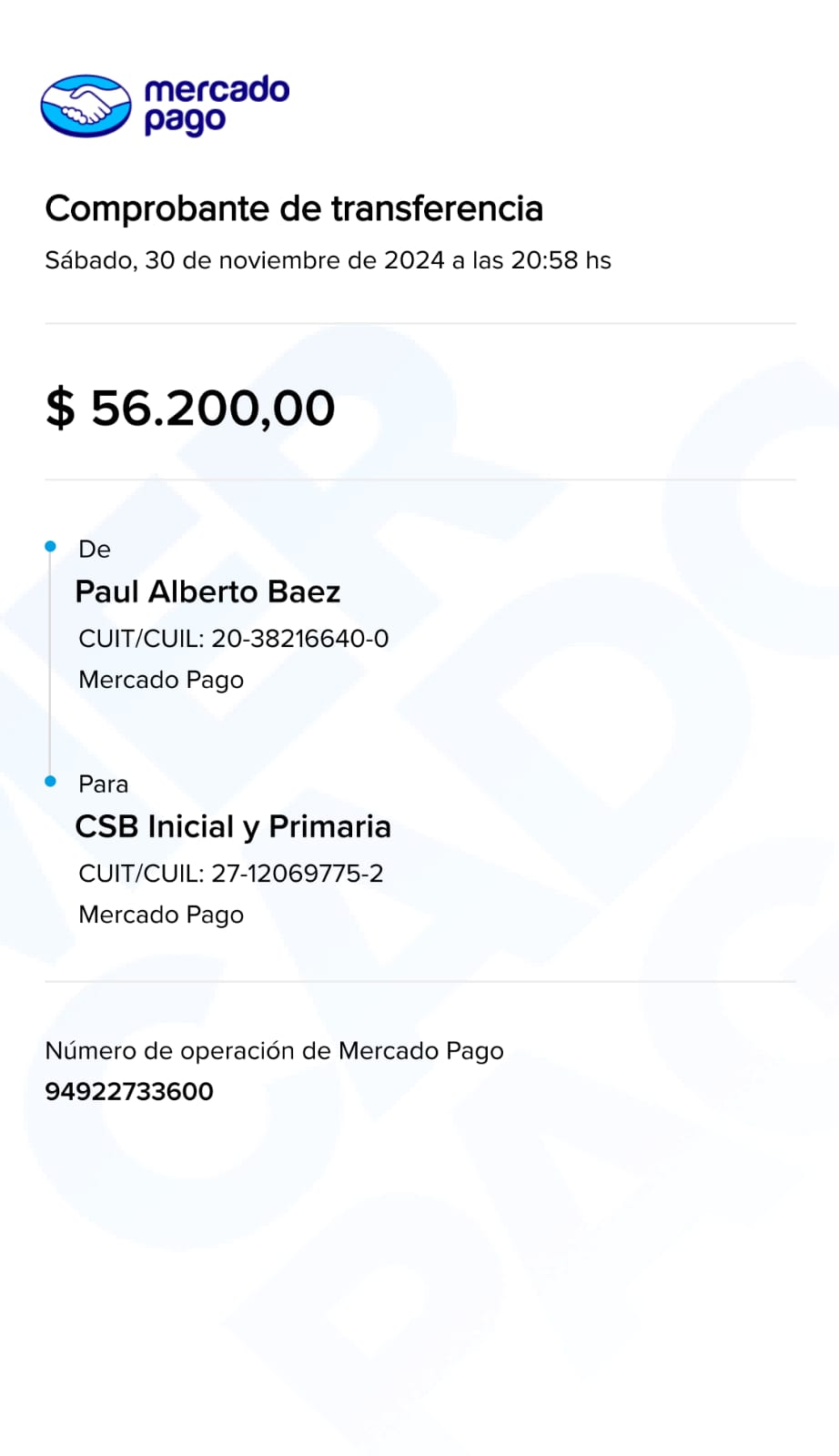Click Mercado Pago under the sender
839x1456 pixels.
[x=161, y=680]
